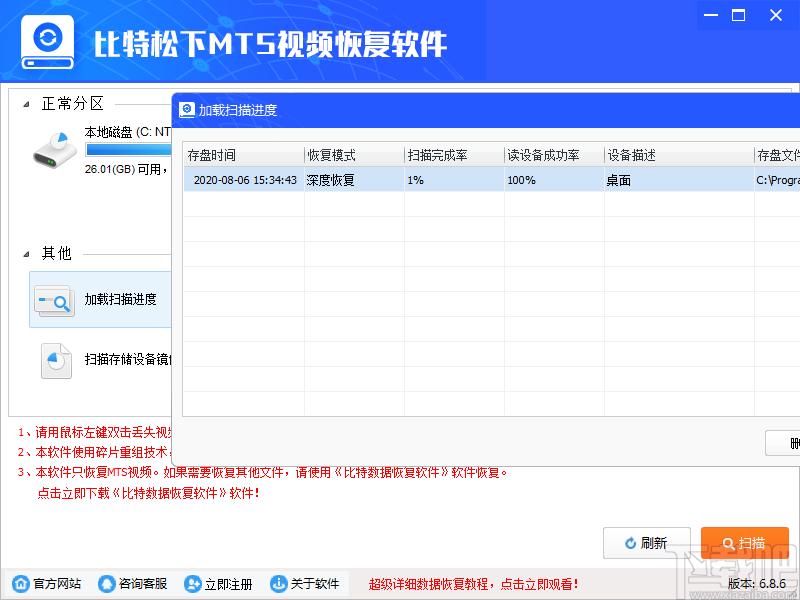Image resolution: width=800 pixels, height=600 pixels.
Task: Close the application window
Action: point(776,15)
